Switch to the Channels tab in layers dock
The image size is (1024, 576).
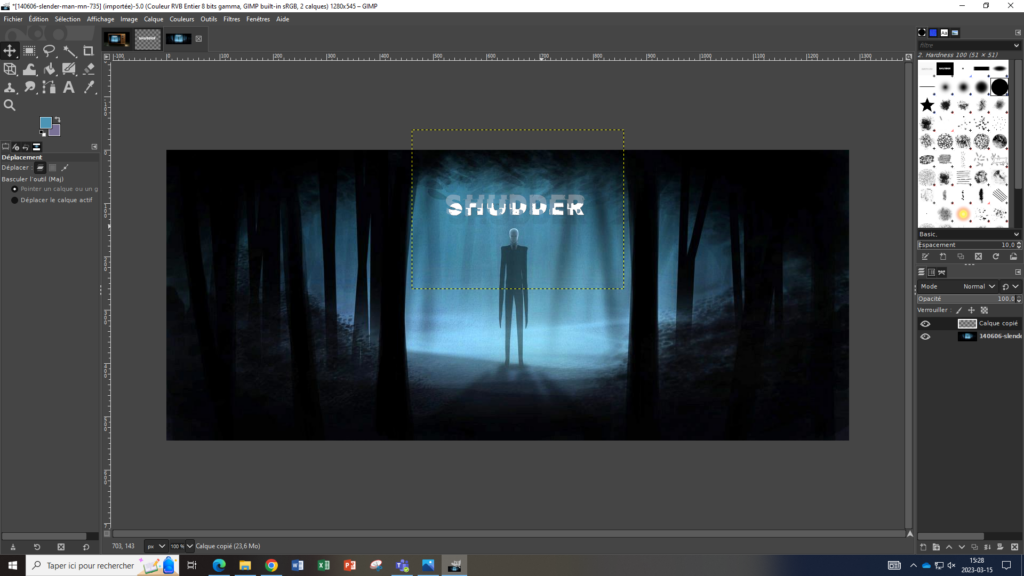(931, 272)
